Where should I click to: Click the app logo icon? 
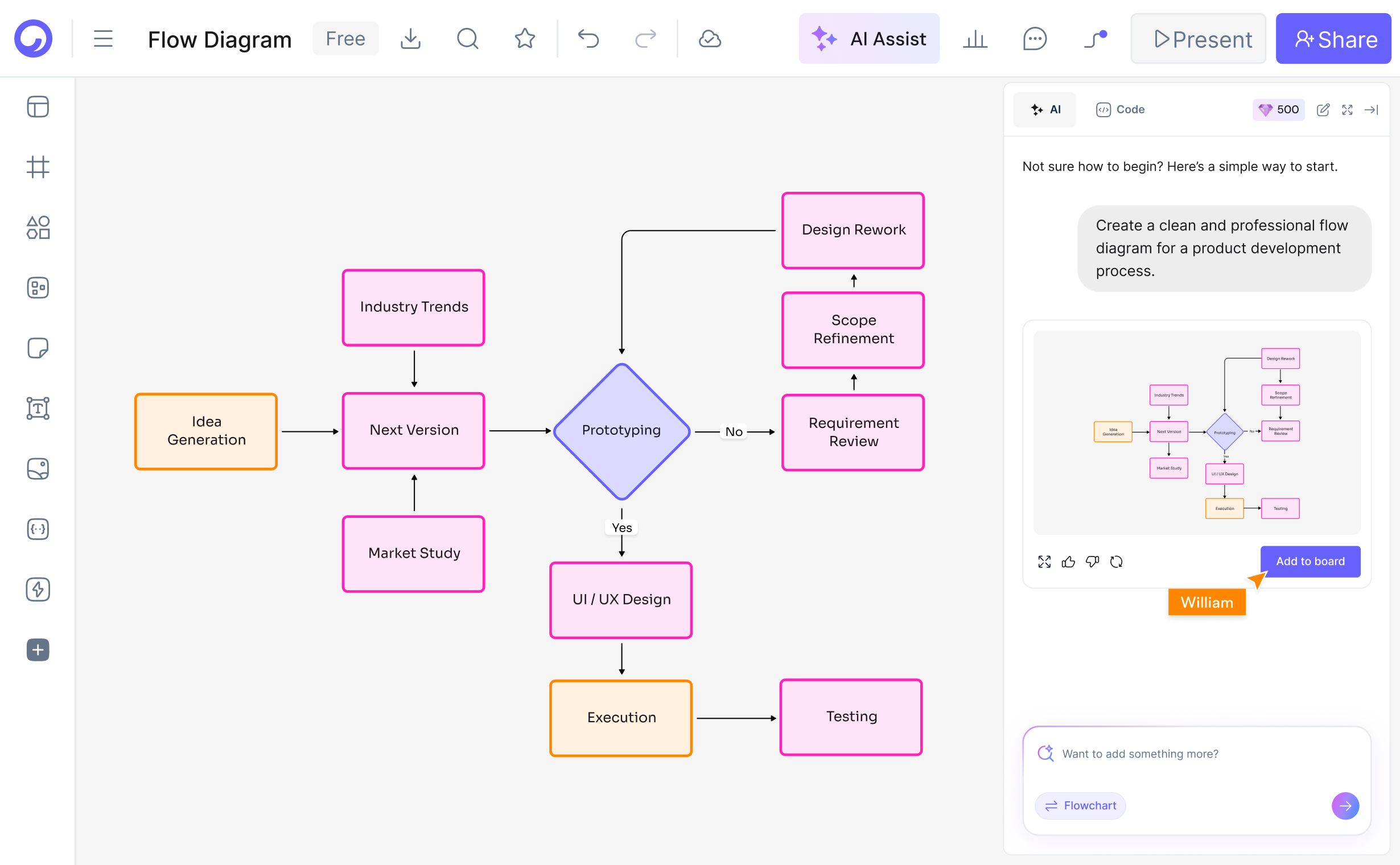click(x=33, y=39)
